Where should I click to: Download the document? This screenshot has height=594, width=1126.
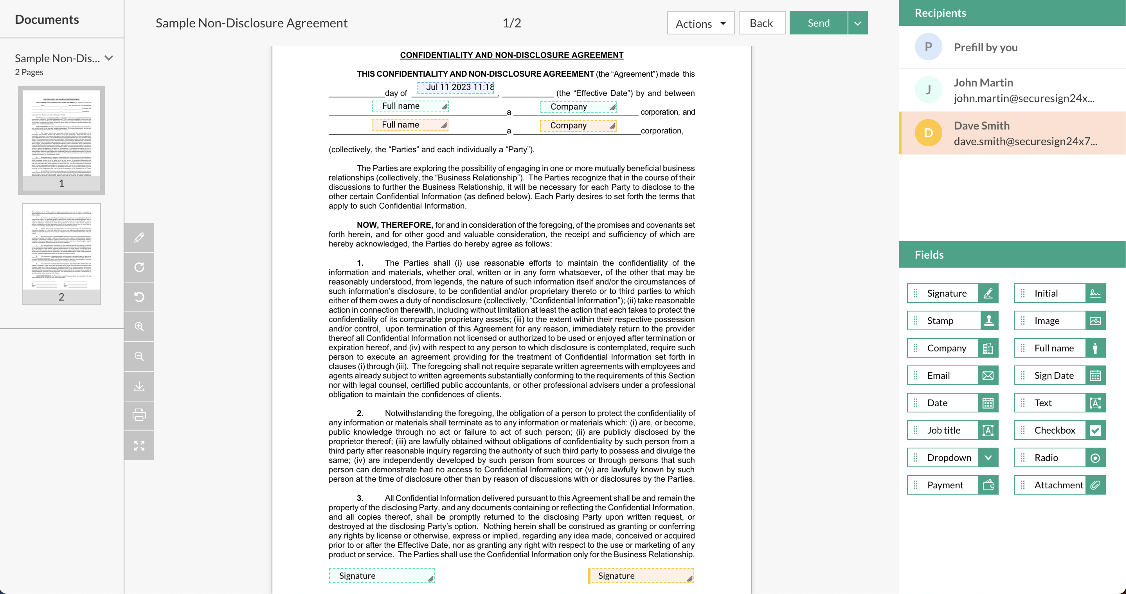pyautogui.click(x=139, y=386)
